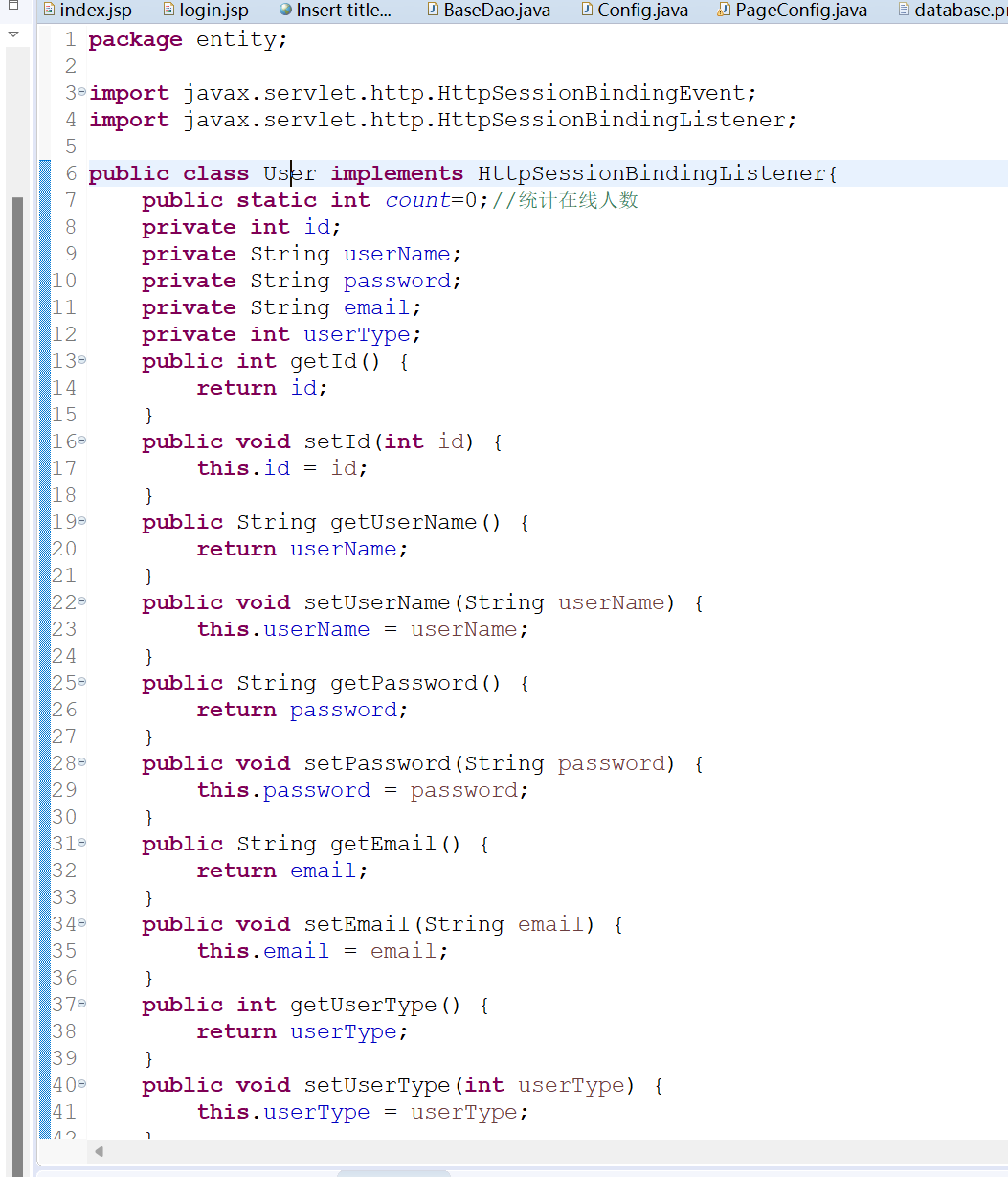Click 'userName' in private String userName declaration
The image size is (1008, 1177).
pyautogui.click(x=397, y=254)
